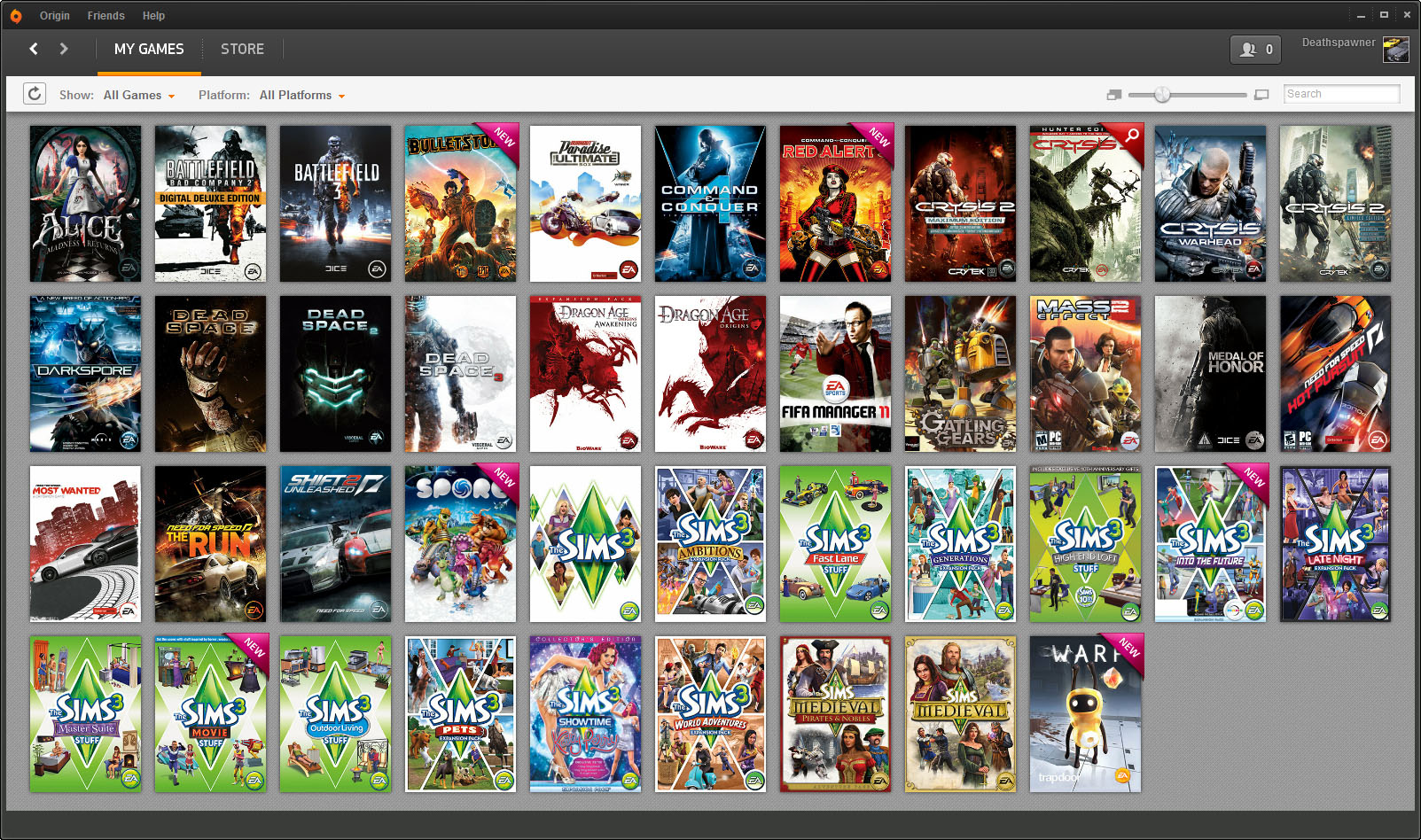Choose the Red Alert 3 game tile

click(835, 204)
